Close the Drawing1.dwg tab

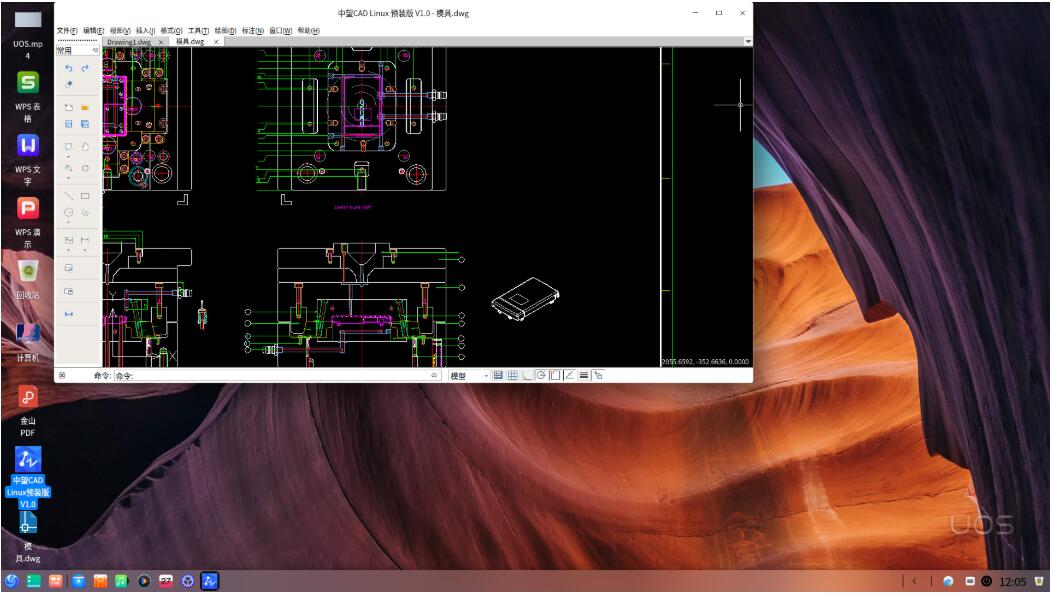point(161,42)
